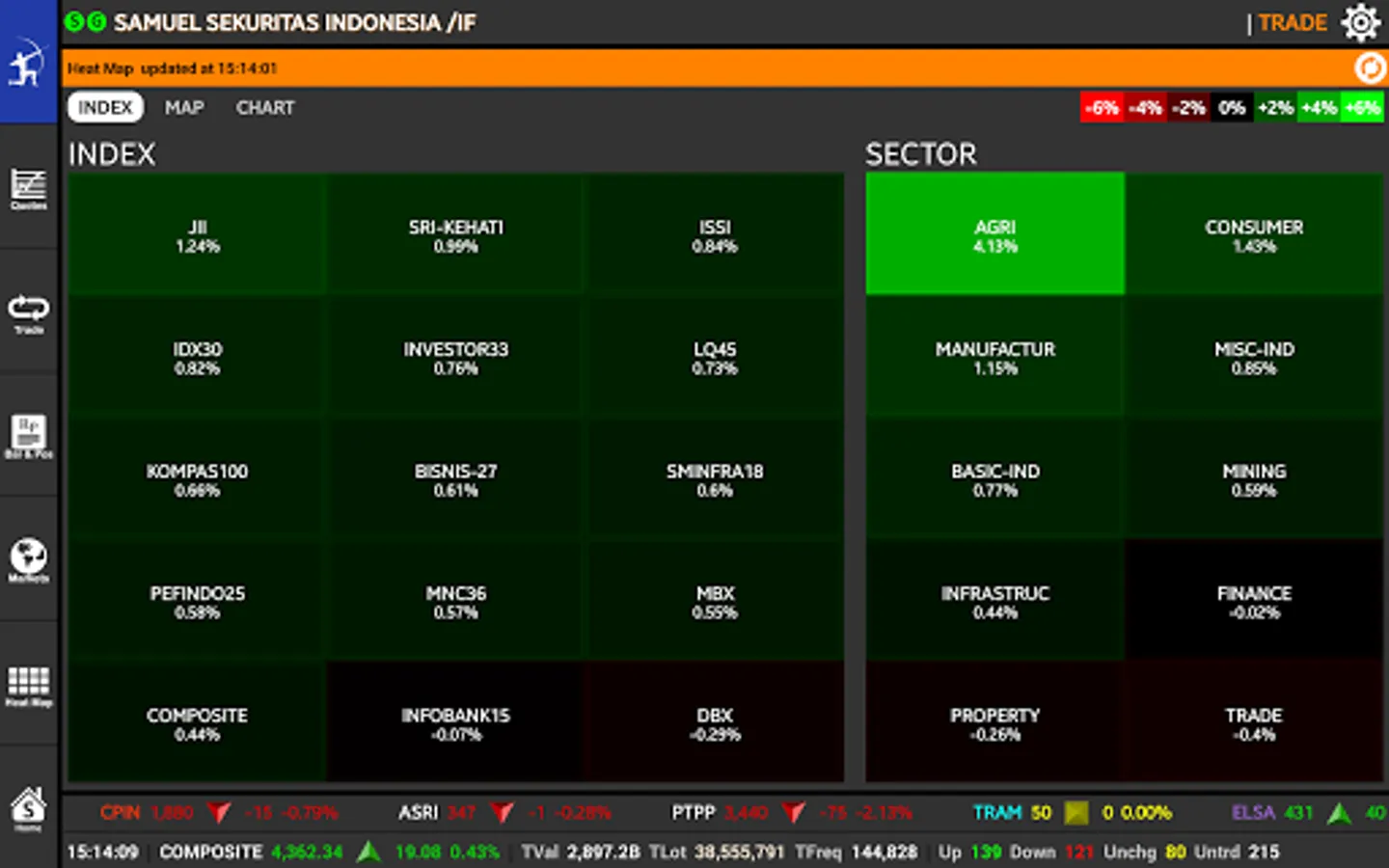Viewport: 1389px width, 868px height.
Task: Click the PTPP ticker symbol
Action: click(693, 812)
